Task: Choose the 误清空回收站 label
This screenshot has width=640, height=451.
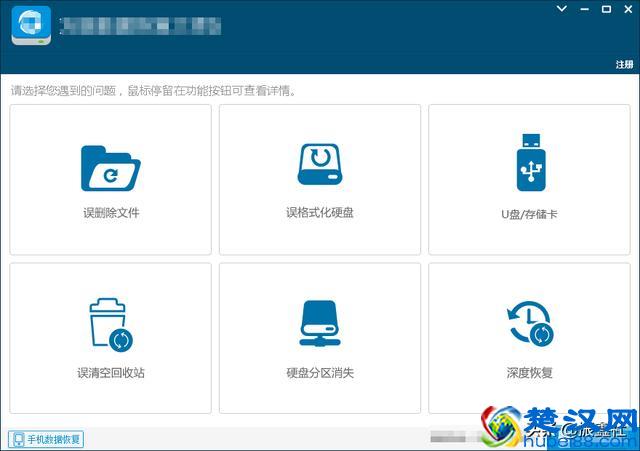Action: click(111, 373)
